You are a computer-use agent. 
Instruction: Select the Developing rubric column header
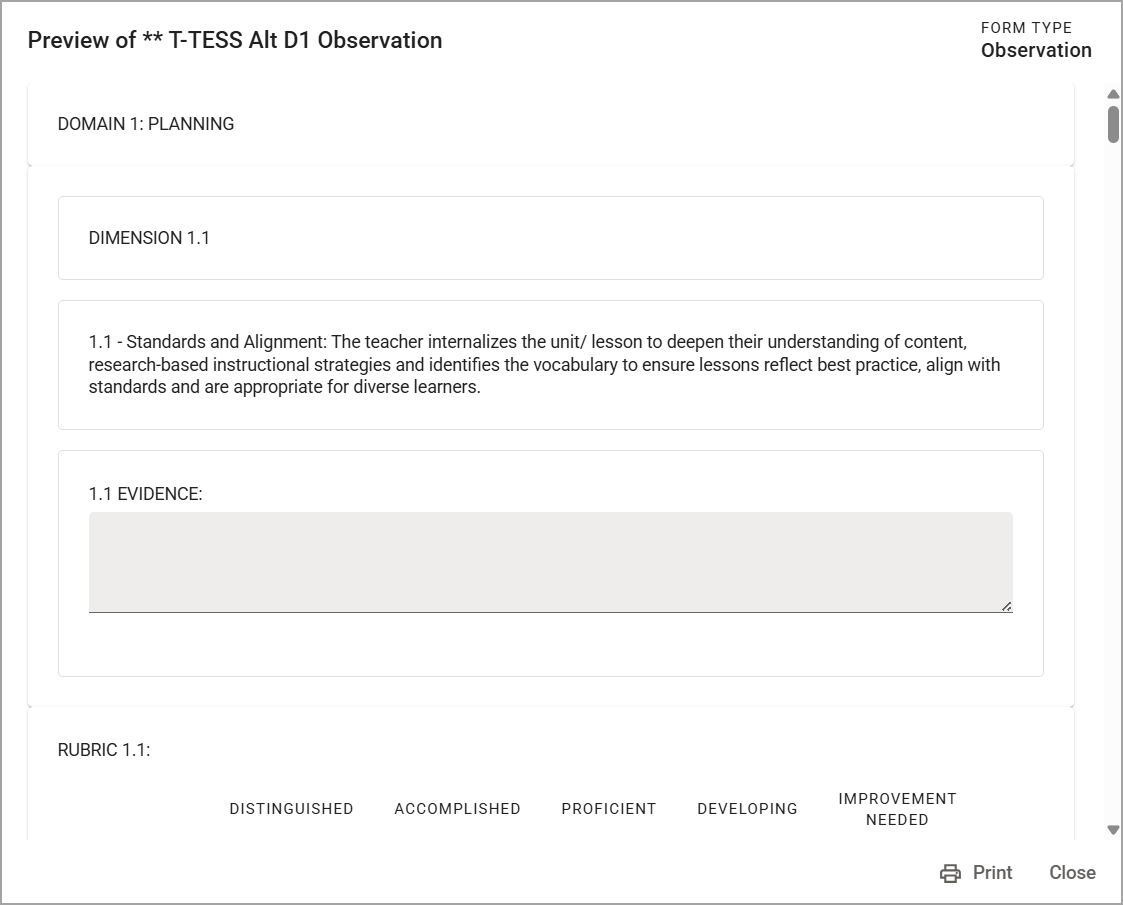[747, 809]
